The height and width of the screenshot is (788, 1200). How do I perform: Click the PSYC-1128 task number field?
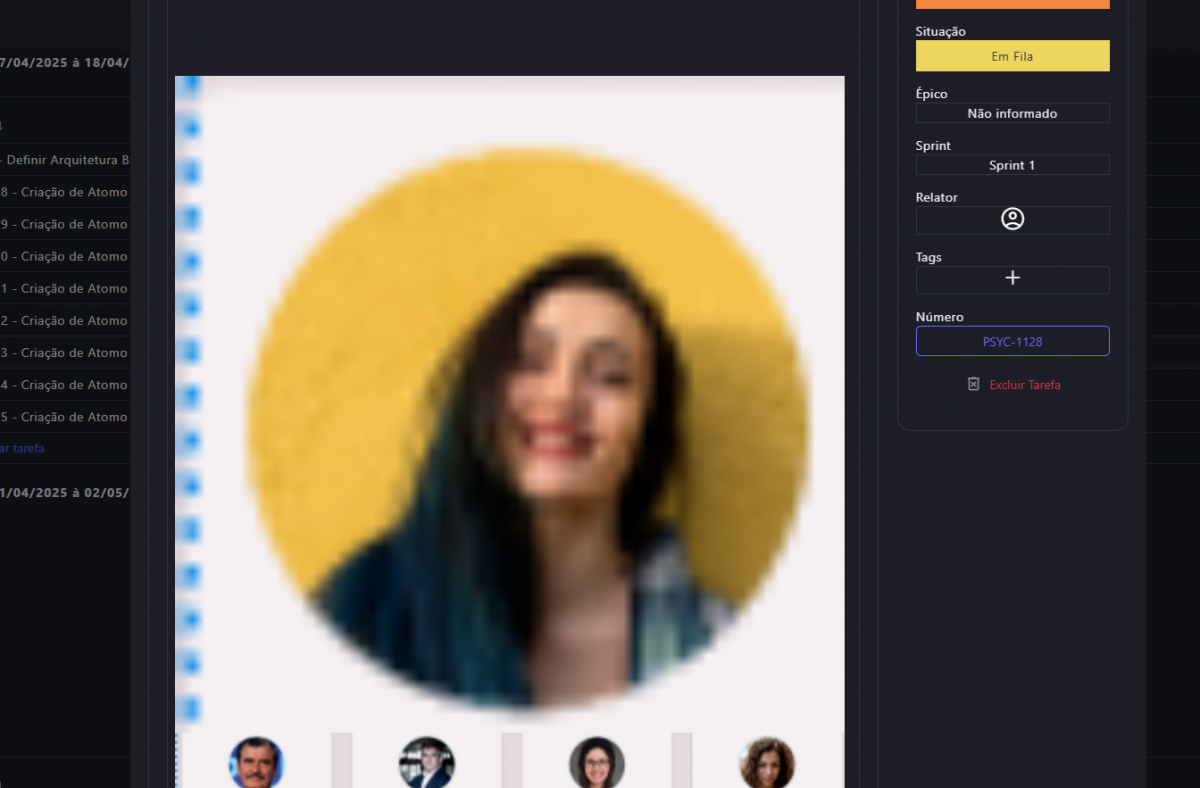pyautogui.click(x=1012, y=342)
